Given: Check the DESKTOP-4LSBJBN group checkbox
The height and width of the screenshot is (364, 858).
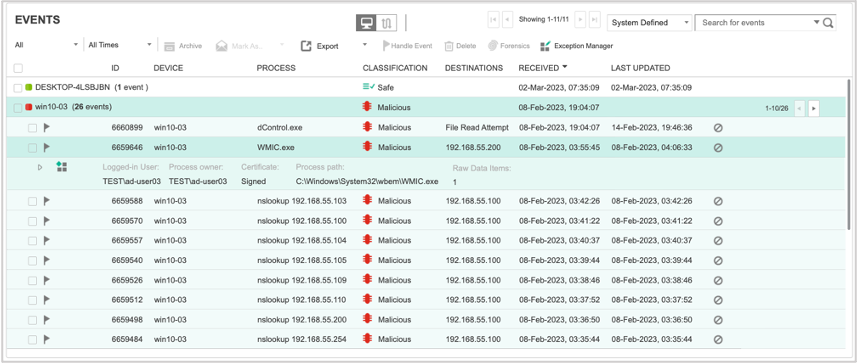Looking at the screenshot, I should tap(18, 88).
